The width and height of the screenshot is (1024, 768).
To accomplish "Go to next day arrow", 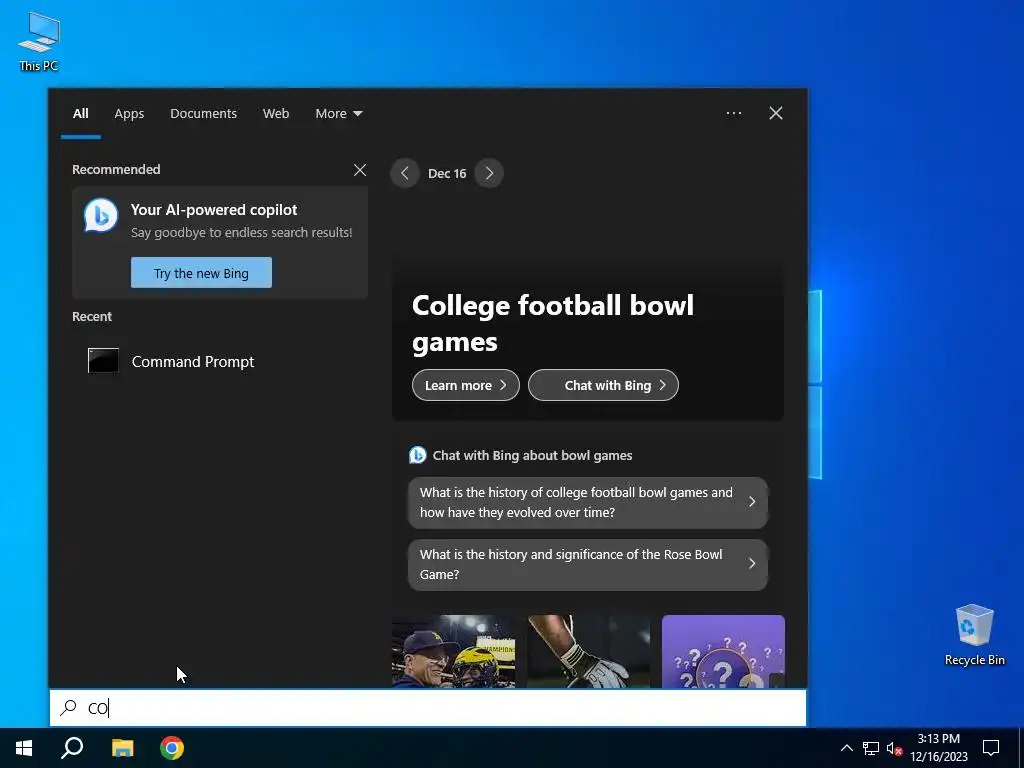I will click(x=489, y=173).
